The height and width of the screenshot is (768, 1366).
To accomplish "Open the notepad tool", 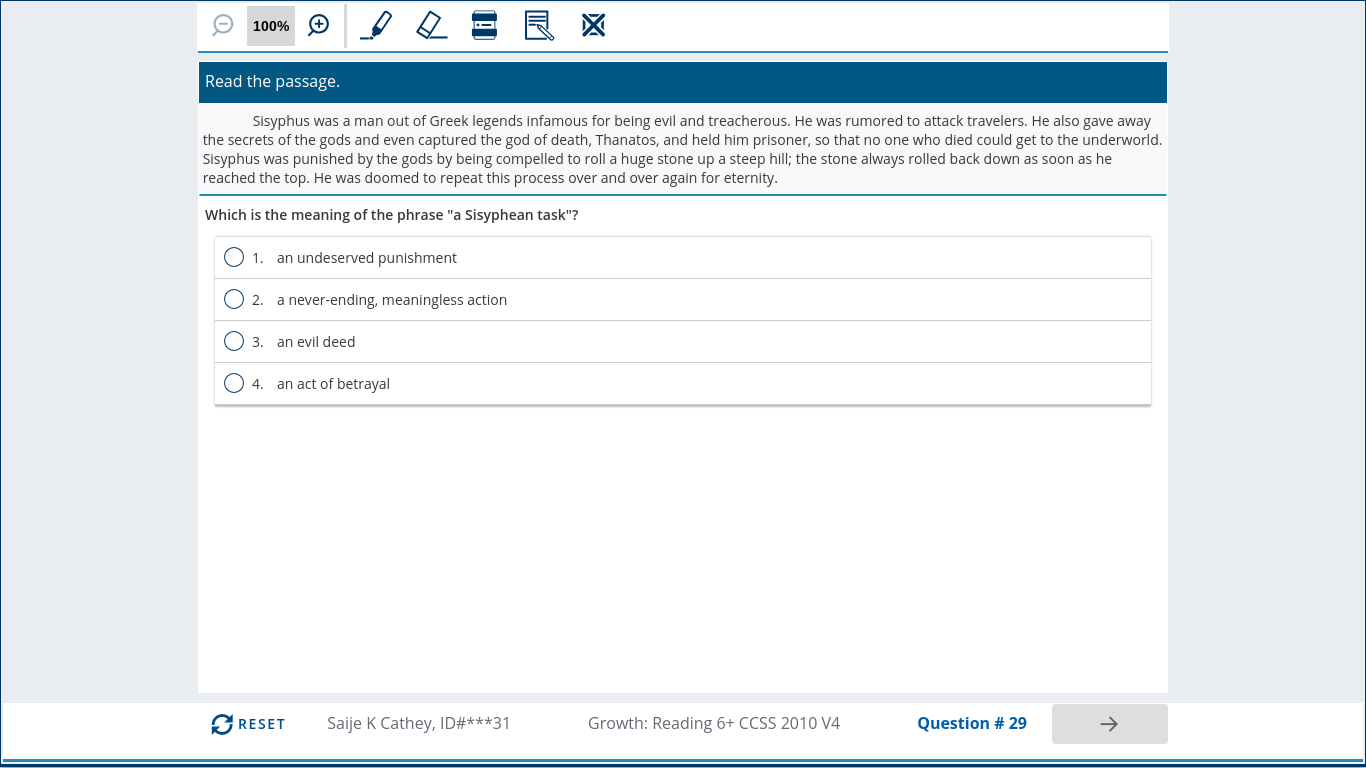I will tap(539, 25).
